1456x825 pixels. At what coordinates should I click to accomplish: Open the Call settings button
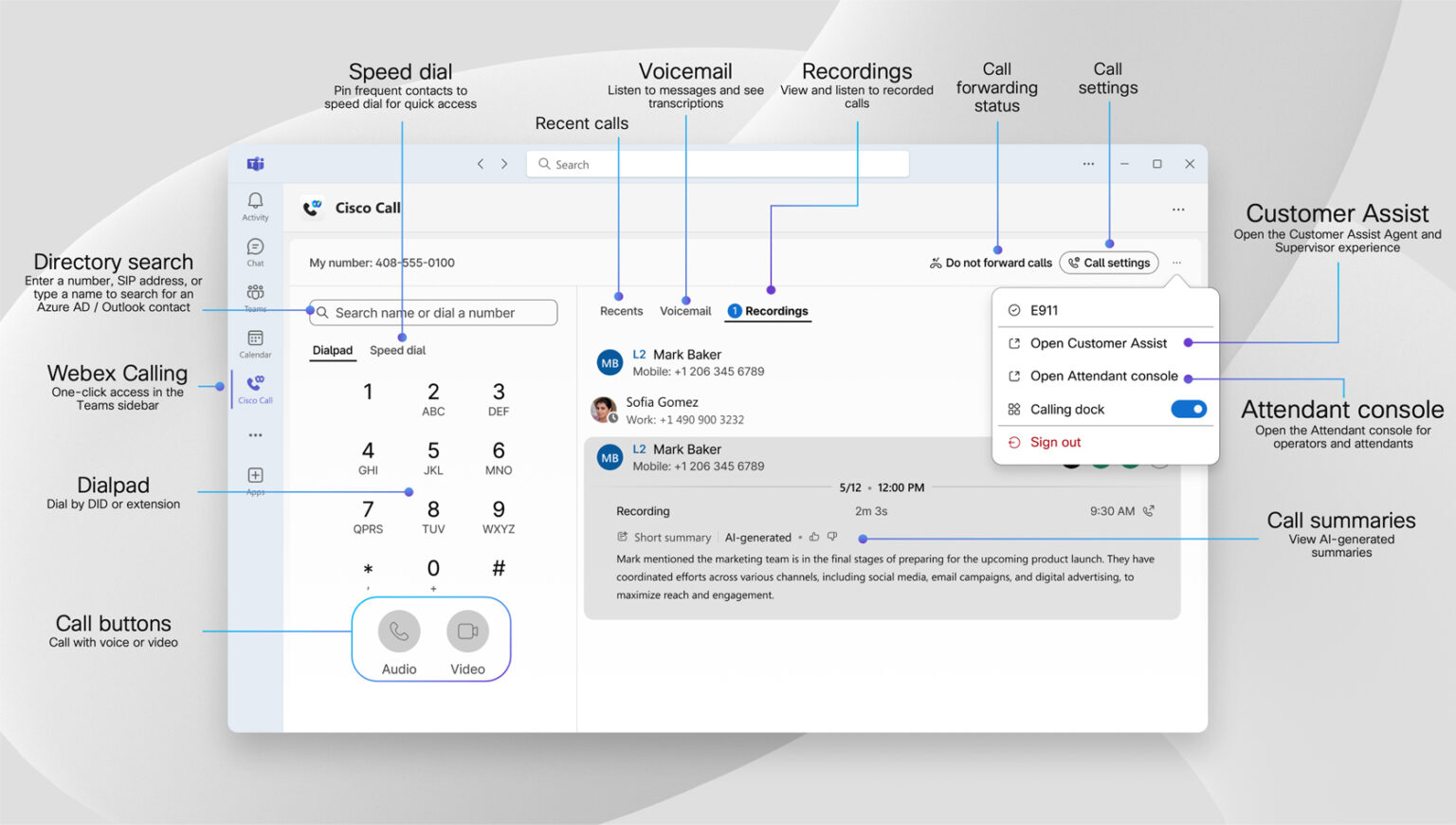click(x=1109, y=263)
